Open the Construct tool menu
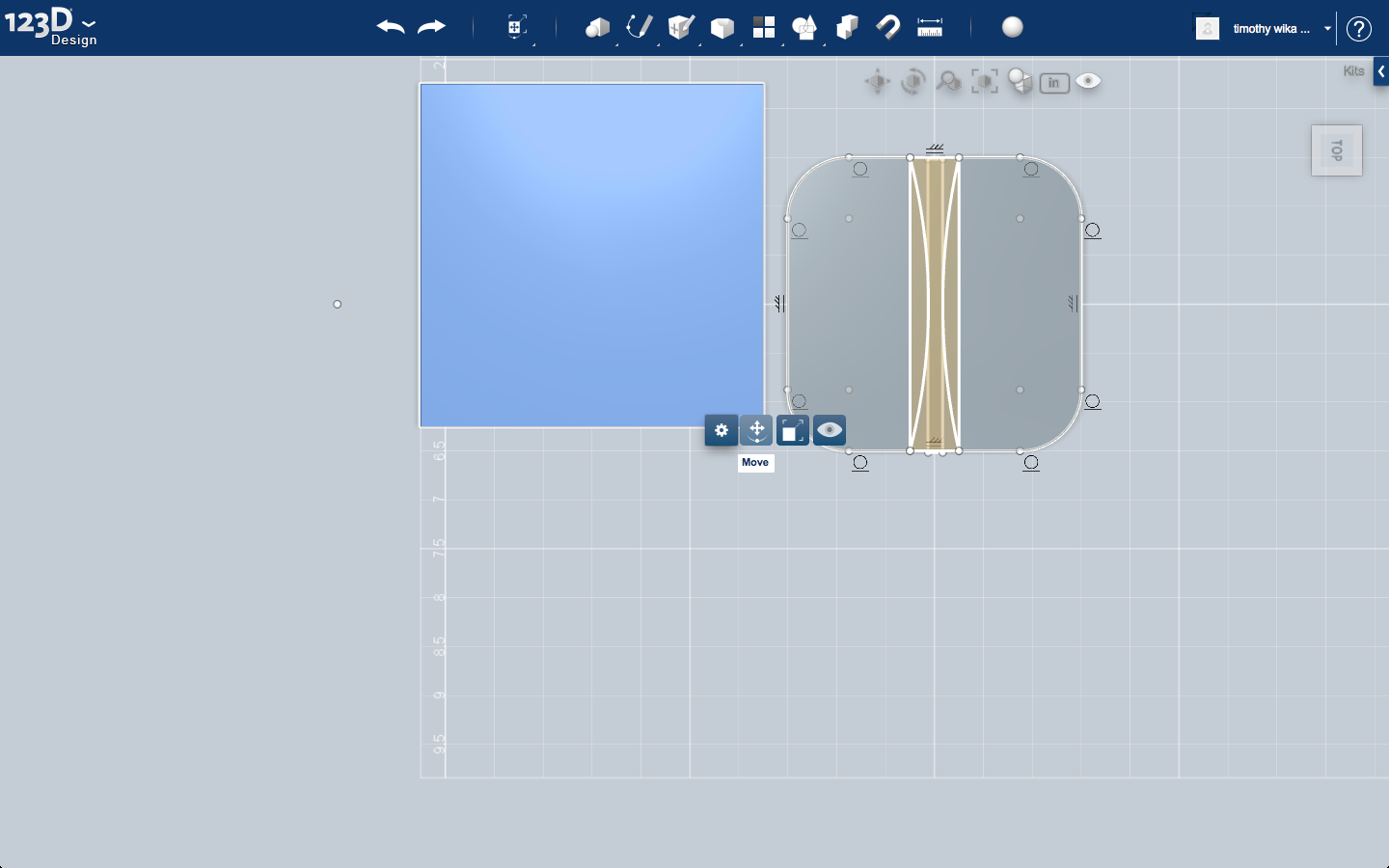The image size is (1389, 868). click(x=681, y=27)
